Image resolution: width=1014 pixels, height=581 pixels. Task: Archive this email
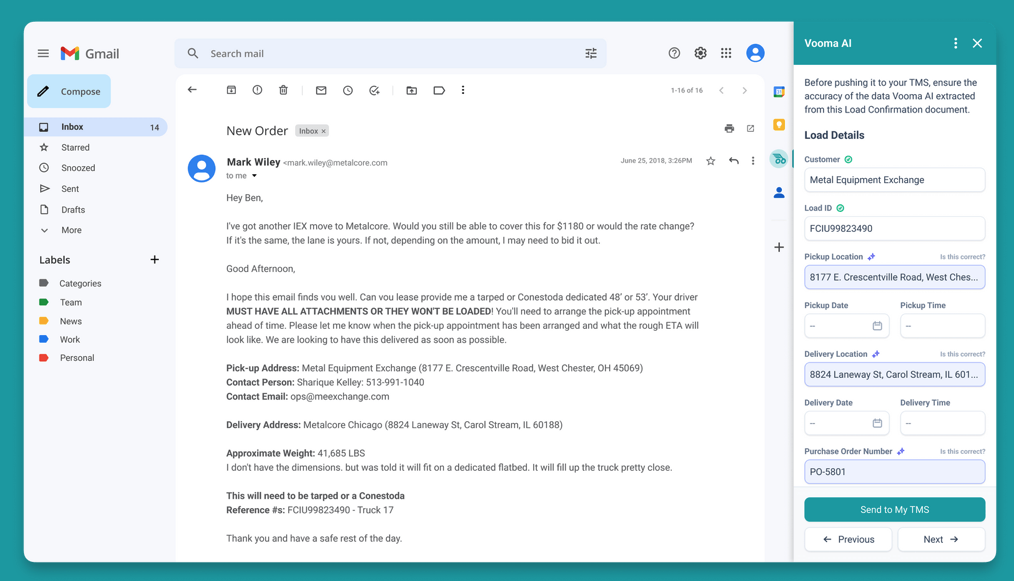[x=231, y=90]
